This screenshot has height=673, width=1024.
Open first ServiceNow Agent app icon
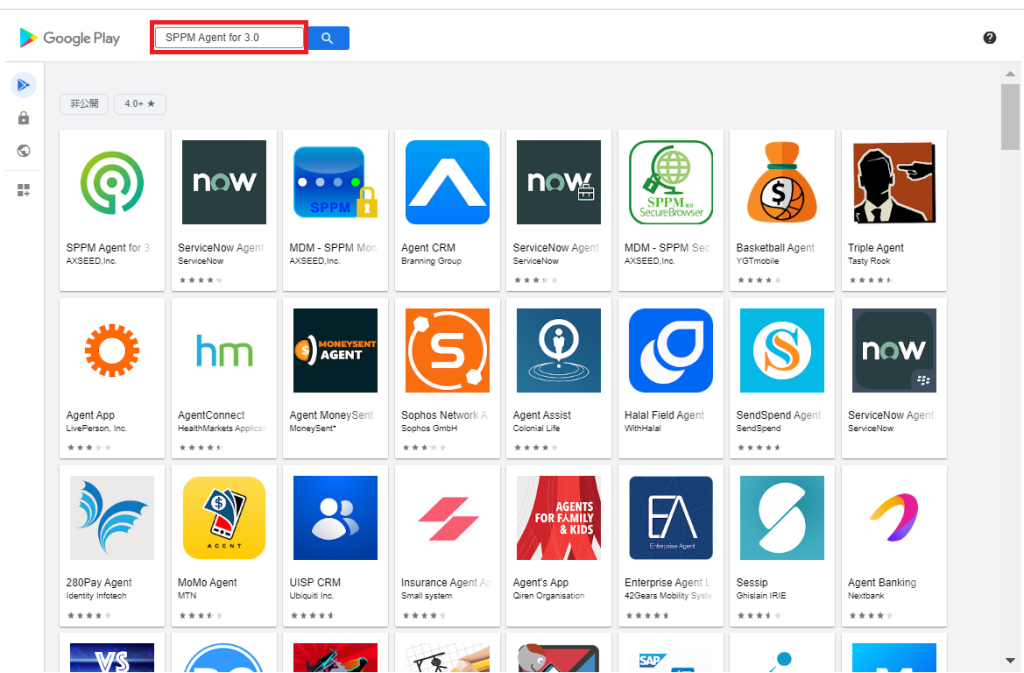224,182
